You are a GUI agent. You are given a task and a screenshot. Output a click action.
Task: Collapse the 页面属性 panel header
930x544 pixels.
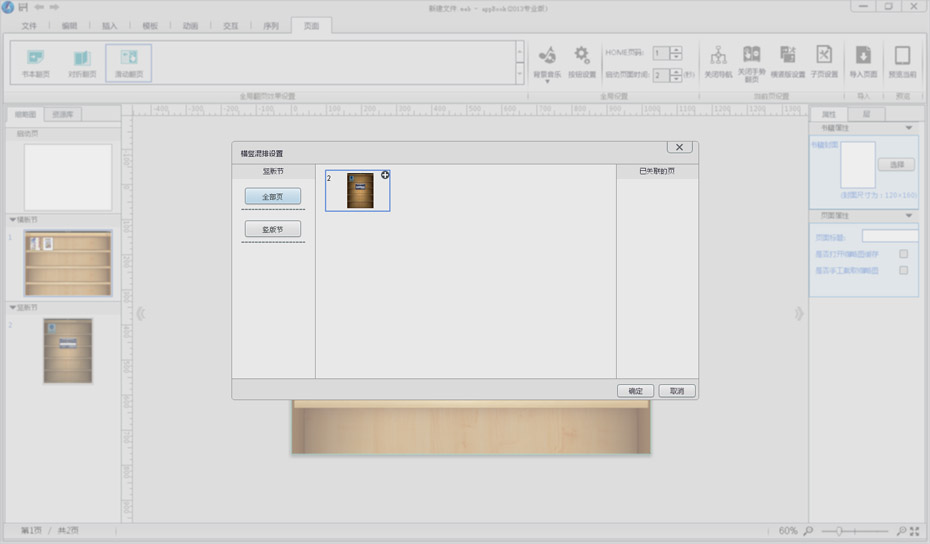908,215
